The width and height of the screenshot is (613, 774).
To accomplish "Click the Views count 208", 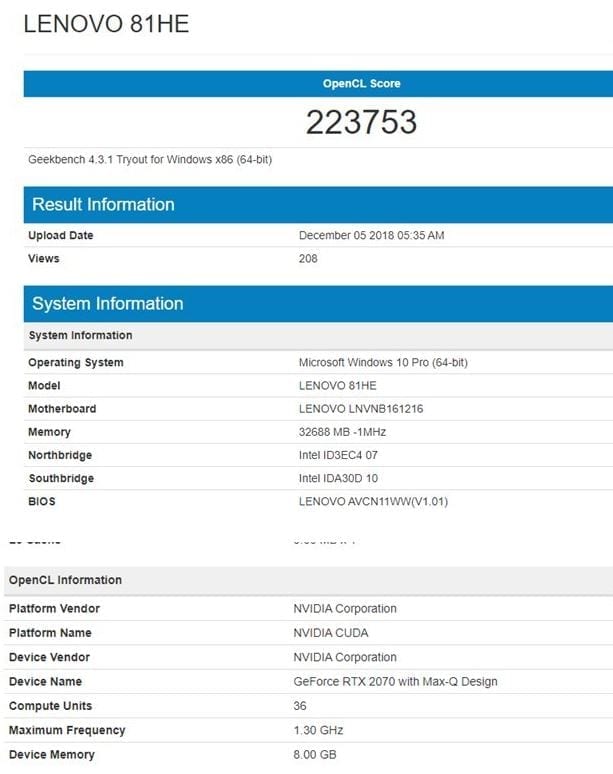I will pos(308,259).
